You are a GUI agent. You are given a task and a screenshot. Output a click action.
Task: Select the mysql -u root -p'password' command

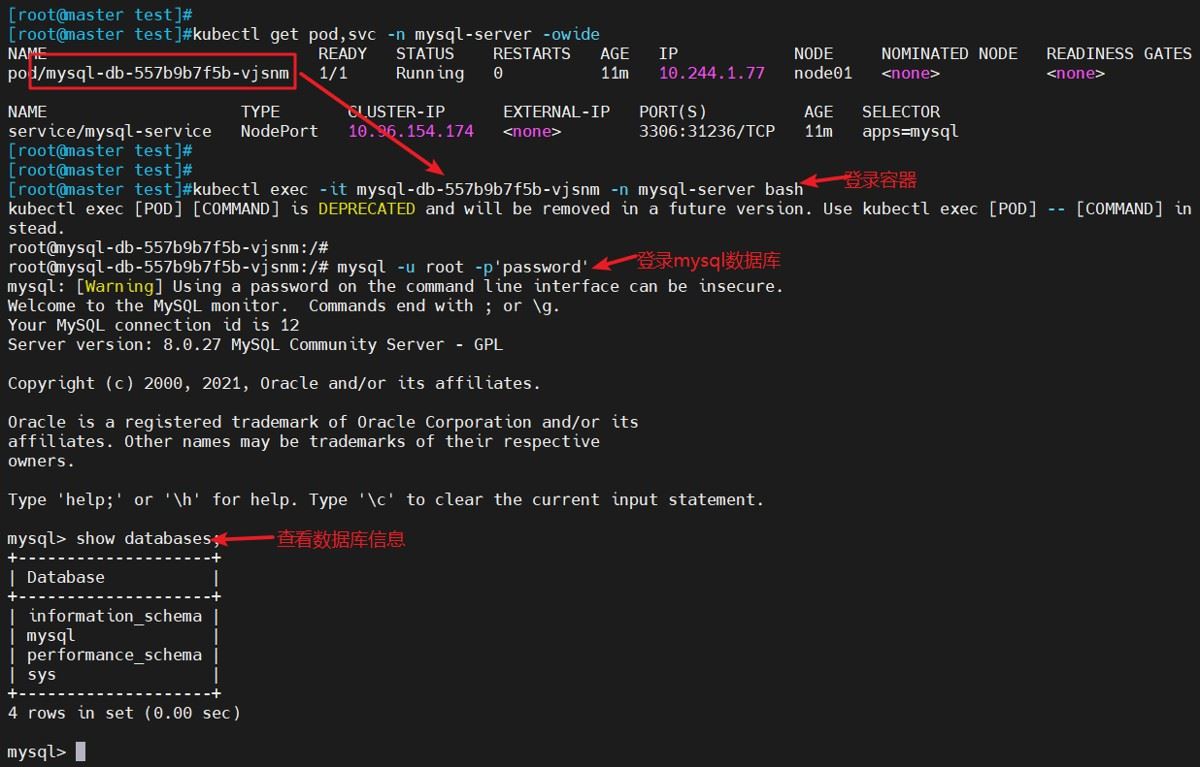pos(463,267)
